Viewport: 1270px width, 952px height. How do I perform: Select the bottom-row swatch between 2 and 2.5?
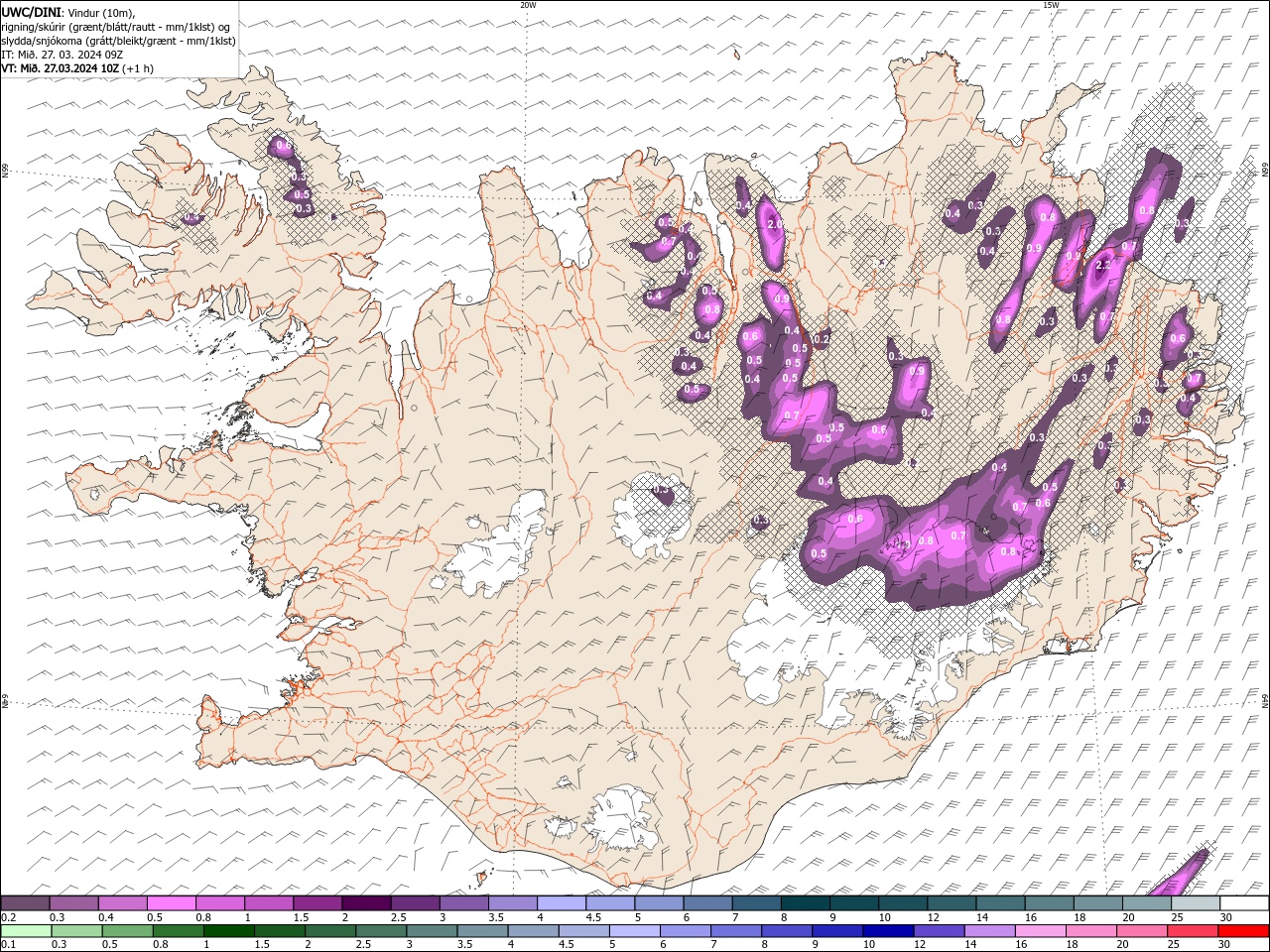[x=331, y=931]
